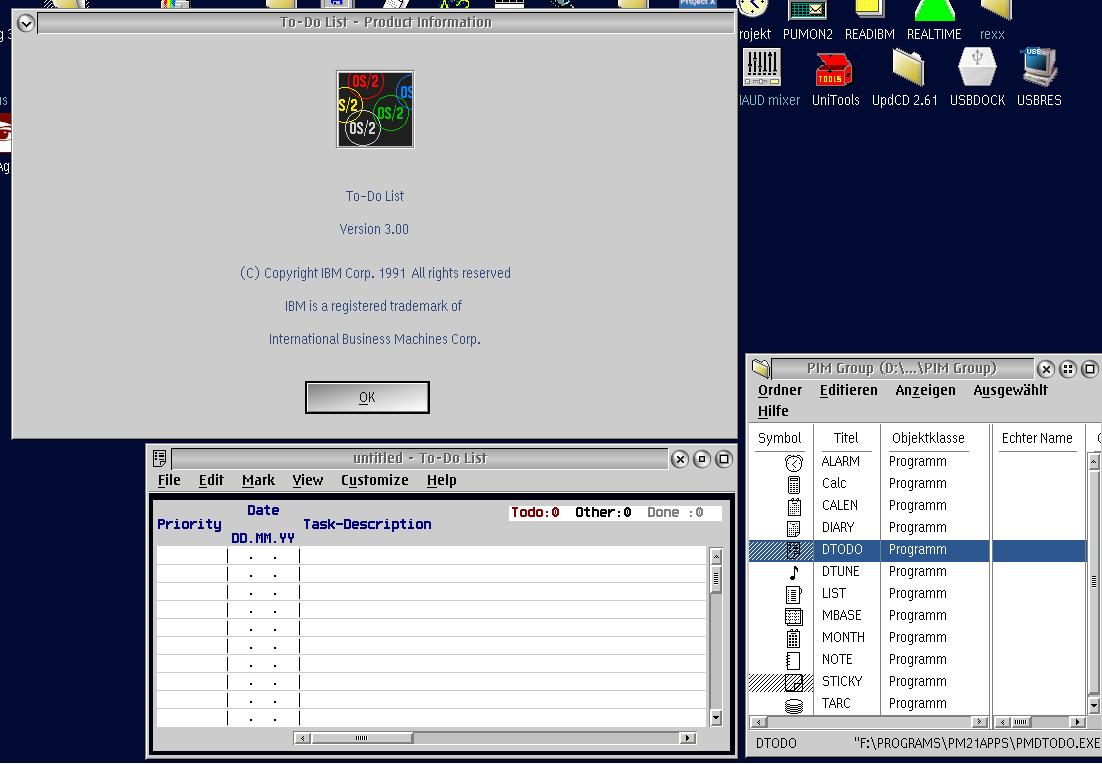
Task: Click the To-Do List vertical scrollbar thumb
Action: point(716,578)
